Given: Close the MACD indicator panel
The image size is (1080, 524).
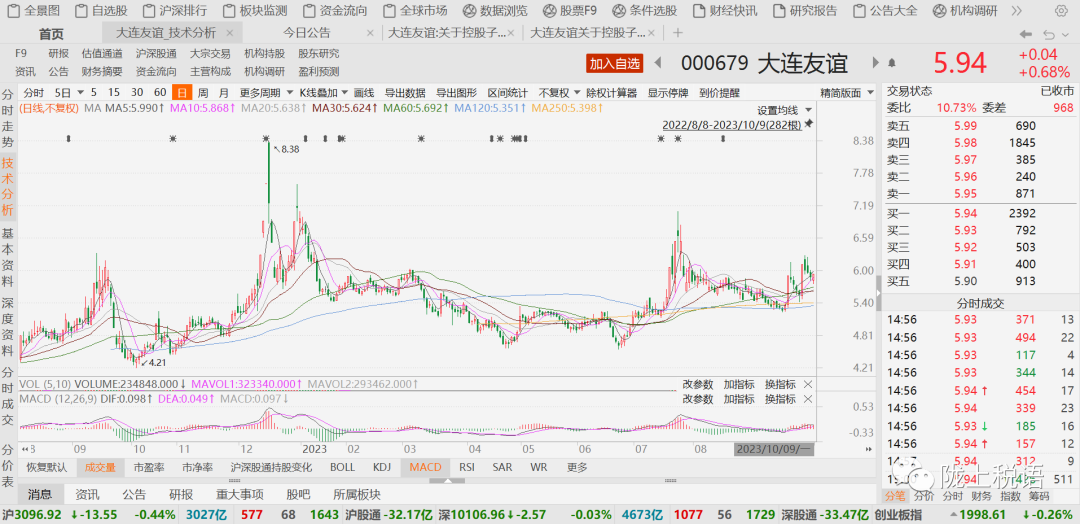Looking at the screenshot, I should pyautogui.click(x=808, y=399).
